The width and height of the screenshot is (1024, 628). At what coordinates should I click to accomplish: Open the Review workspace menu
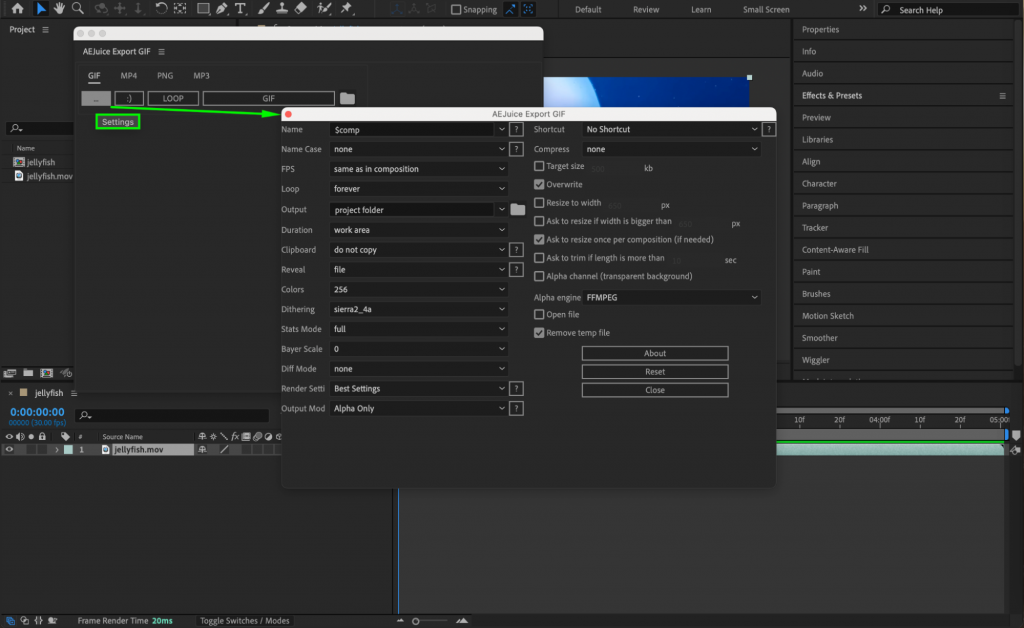point(645,9)
